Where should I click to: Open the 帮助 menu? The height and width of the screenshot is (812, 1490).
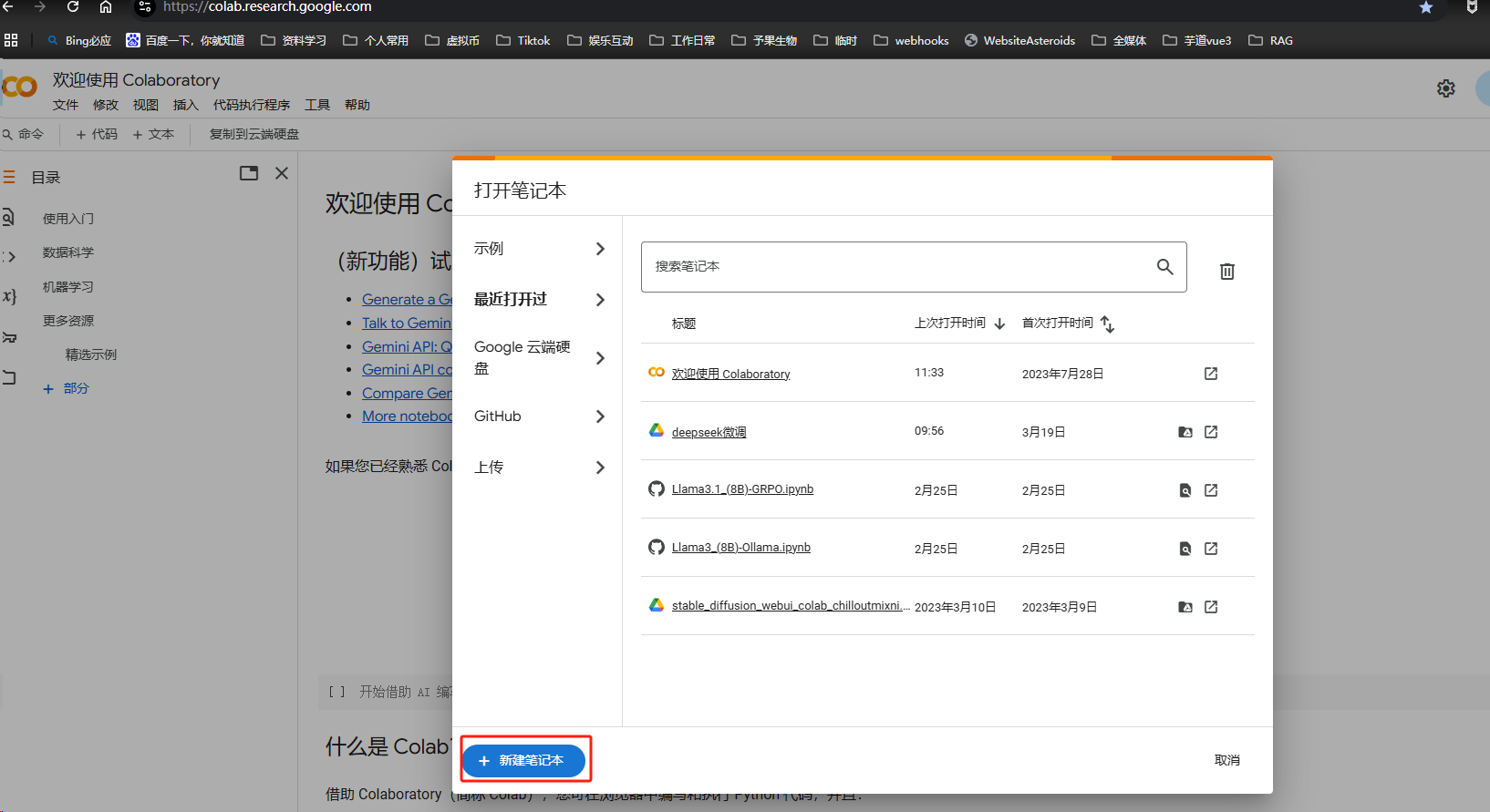point(357,105)
